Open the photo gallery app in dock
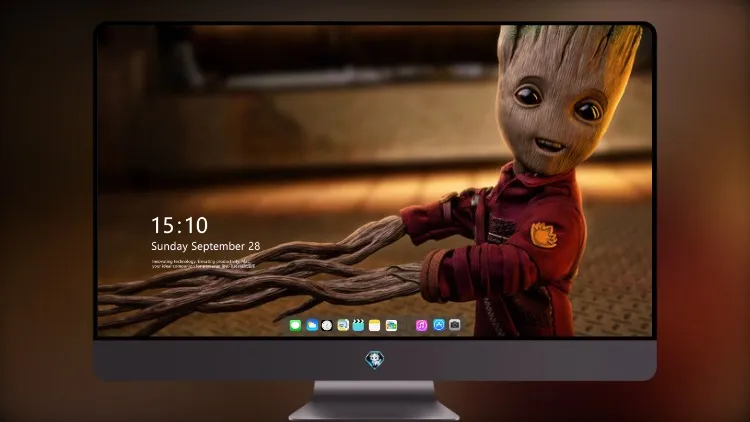The image size is (750, 422). pyautogui.click(x=391, y=325)
